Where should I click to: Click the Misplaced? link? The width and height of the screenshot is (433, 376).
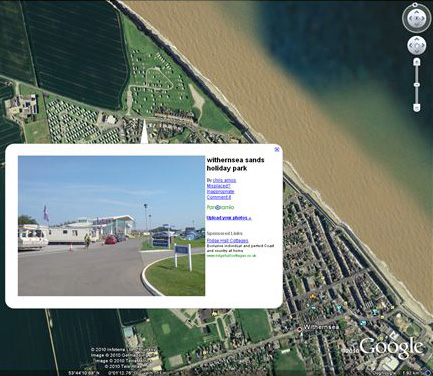[219, 186]
